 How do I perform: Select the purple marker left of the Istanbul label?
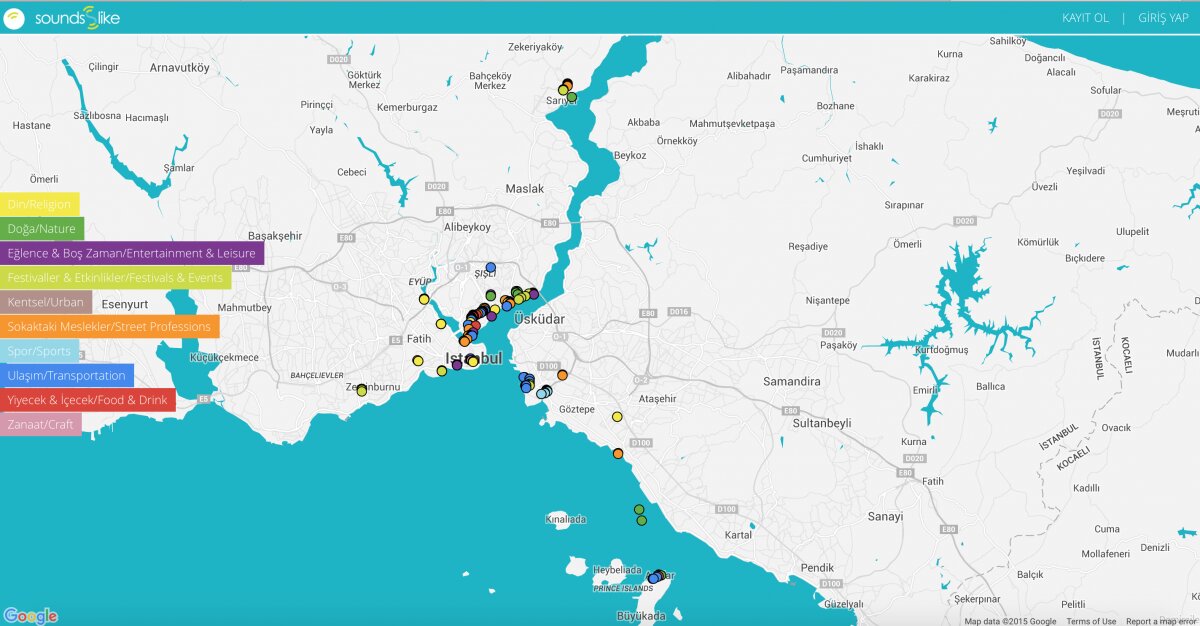(x=457, y=365)
